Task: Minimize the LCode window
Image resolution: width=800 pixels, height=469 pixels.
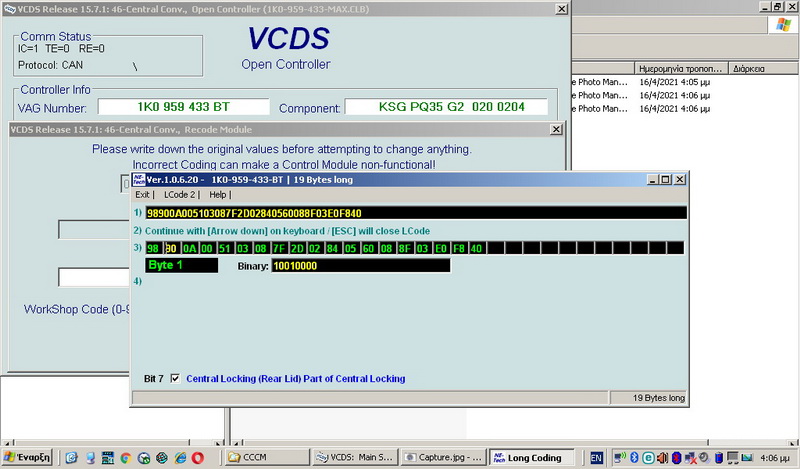Action: 654,180
